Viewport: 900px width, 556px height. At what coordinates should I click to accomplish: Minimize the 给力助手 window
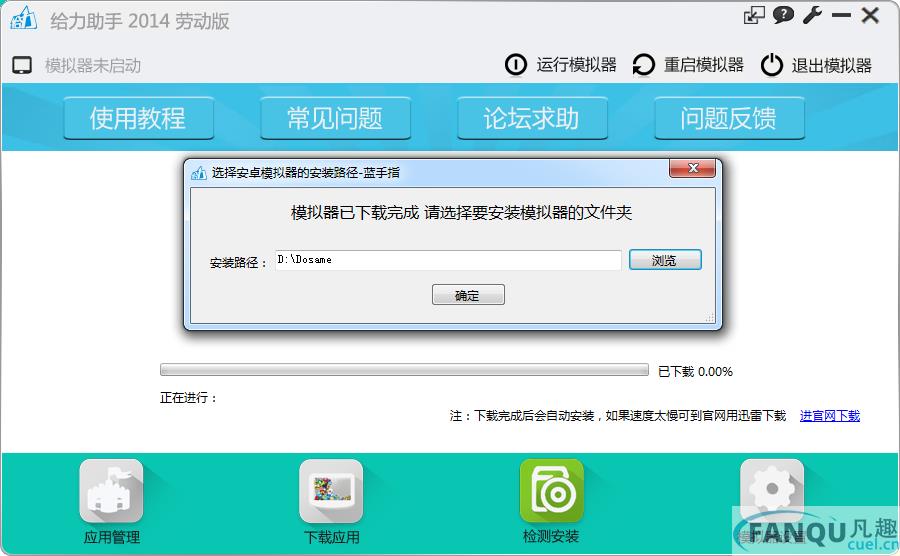[841, 15]
